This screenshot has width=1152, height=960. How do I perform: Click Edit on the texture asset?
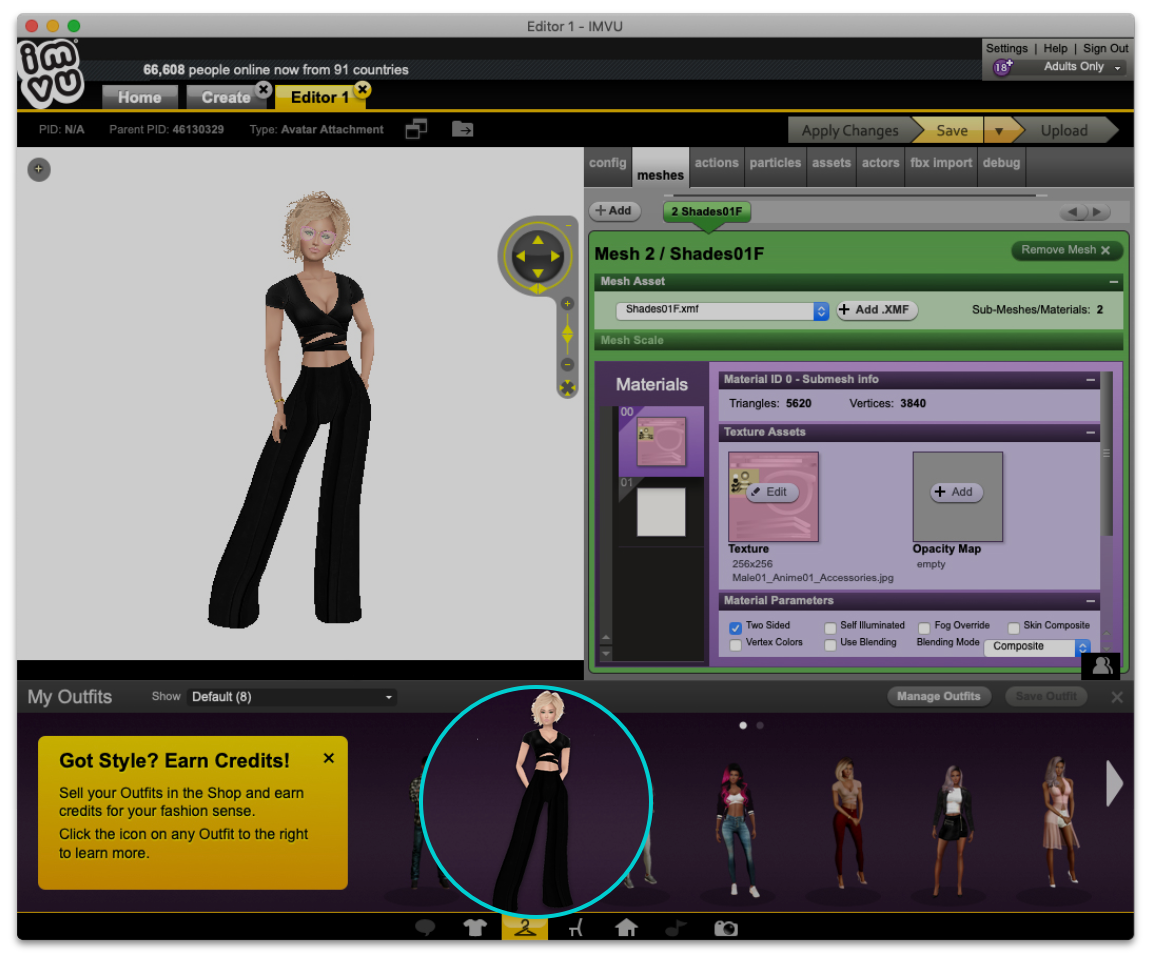(772, 492)
